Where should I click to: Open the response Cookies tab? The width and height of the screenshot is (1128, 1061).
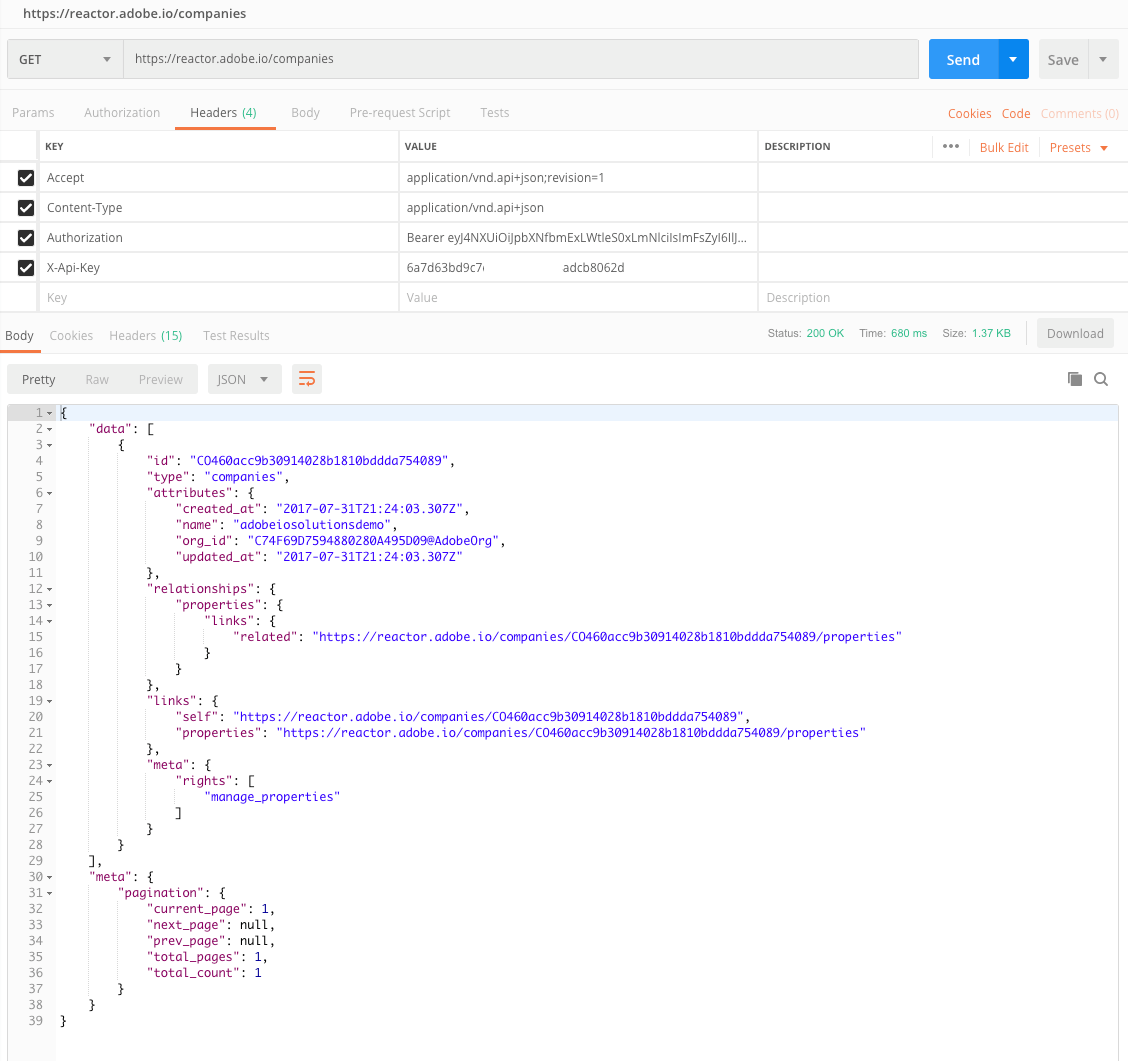71,336
